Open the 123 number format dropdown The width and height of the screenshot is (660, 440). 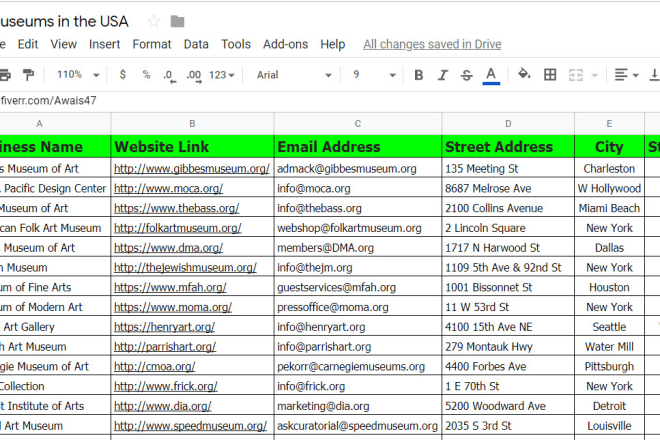(222, 75)
